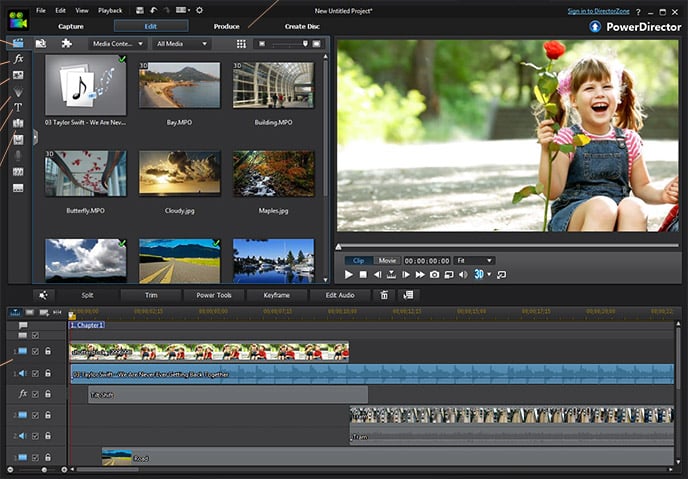The image size is (688, 479).
Task: Click the Play button in preview
Action: coord(349,275)
